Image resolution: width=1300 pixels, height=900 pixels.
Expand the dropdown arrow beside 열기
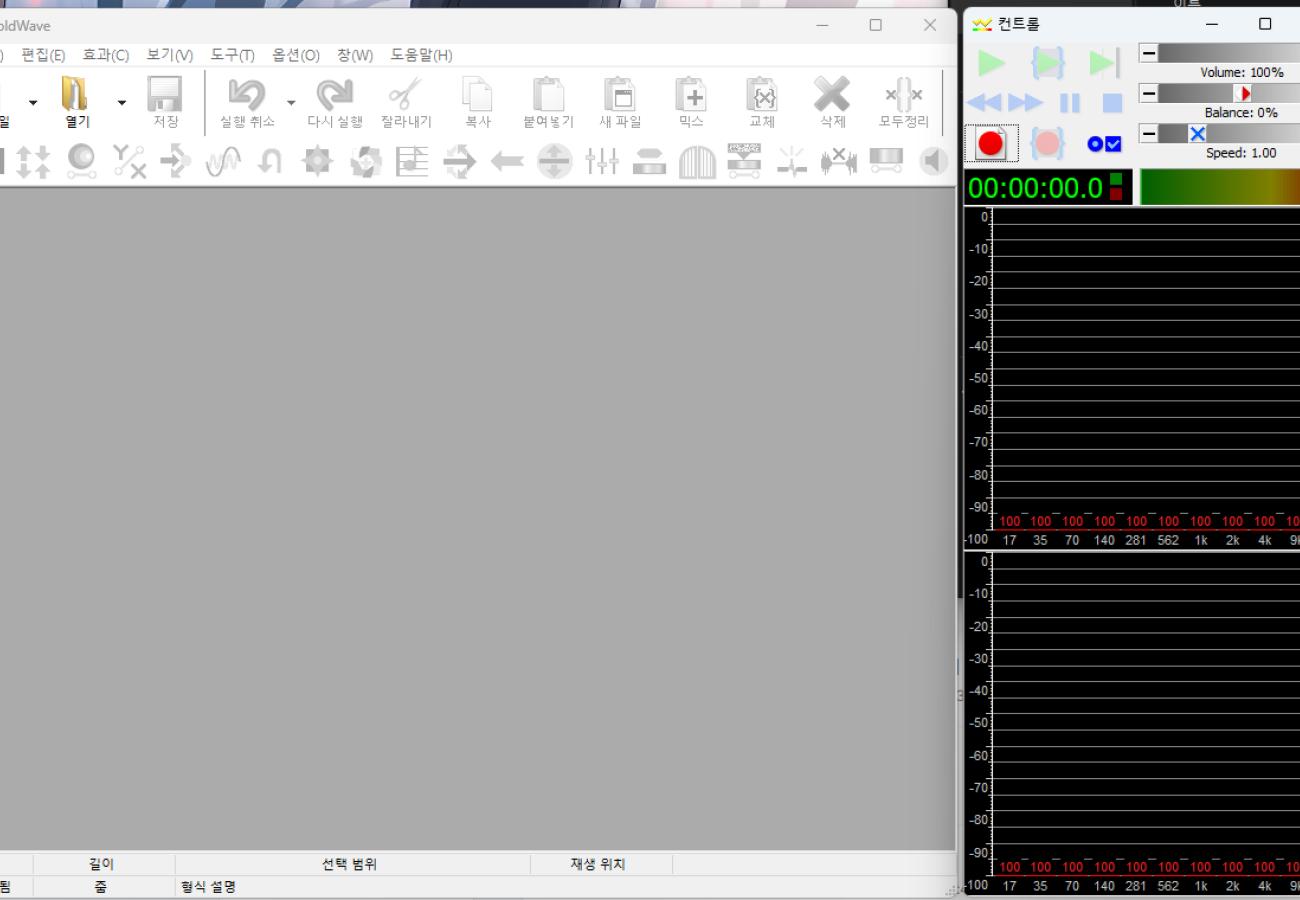pyautogui.click(x=122, y=102)
